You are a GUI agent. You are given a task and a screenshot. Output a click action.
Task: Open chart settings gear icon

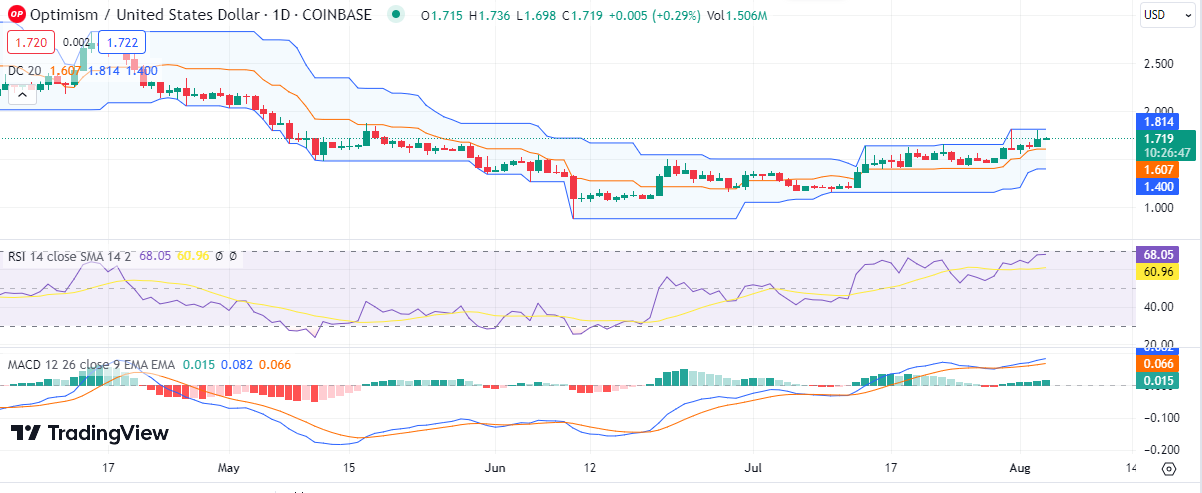click(x=1168, y=468)
